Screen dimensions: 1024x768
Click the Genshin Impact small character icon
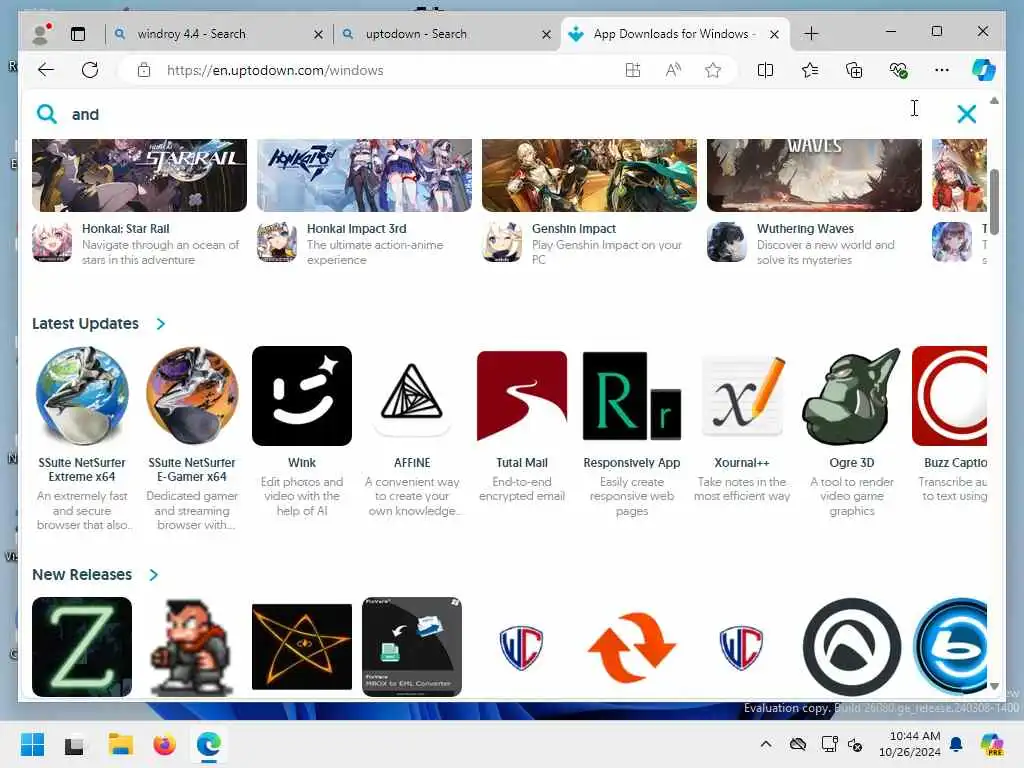tap(502, 242)
